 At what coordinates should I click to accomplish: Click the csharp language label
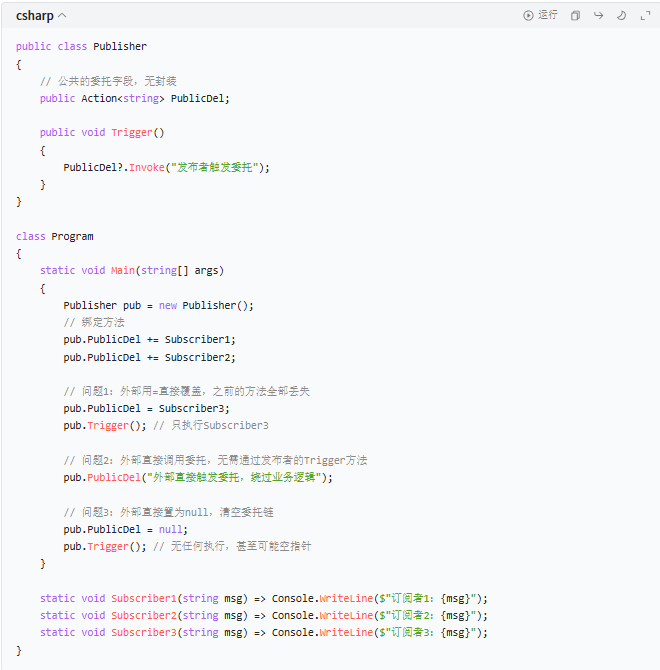[34, 16]
